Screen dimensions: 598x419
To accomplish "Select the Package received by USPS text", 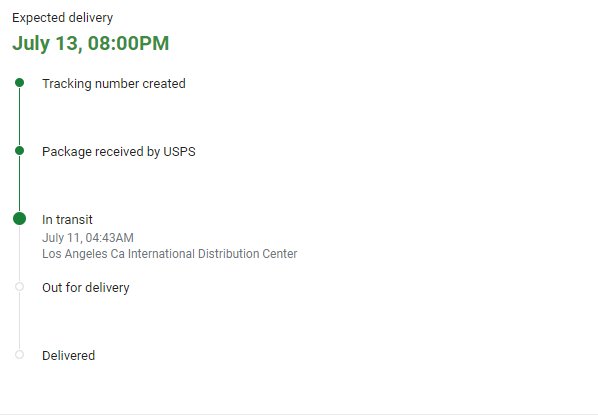I will click(119, 151).
